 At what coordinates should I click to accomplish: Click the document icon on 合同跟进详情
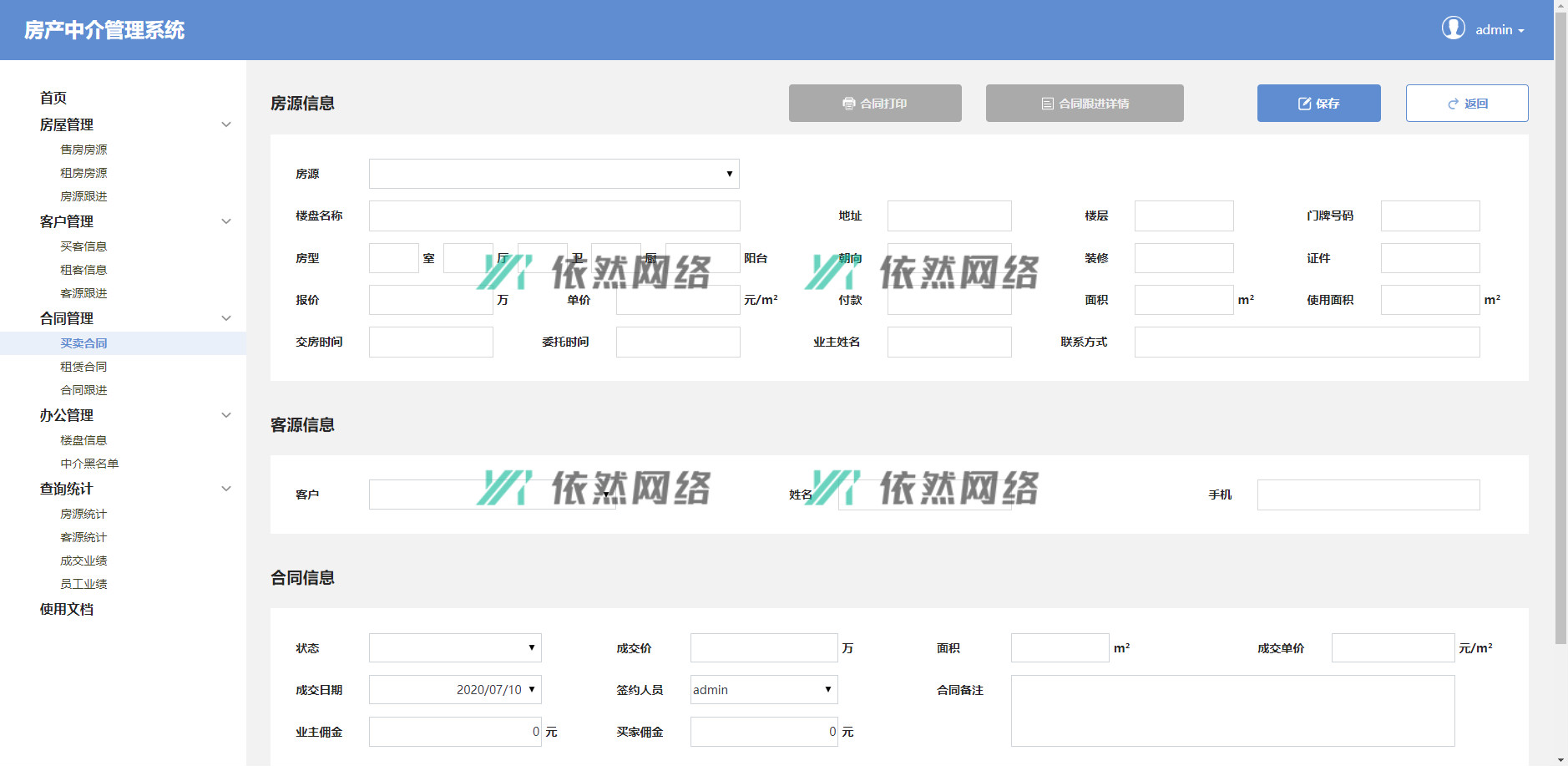point(1047,104)
